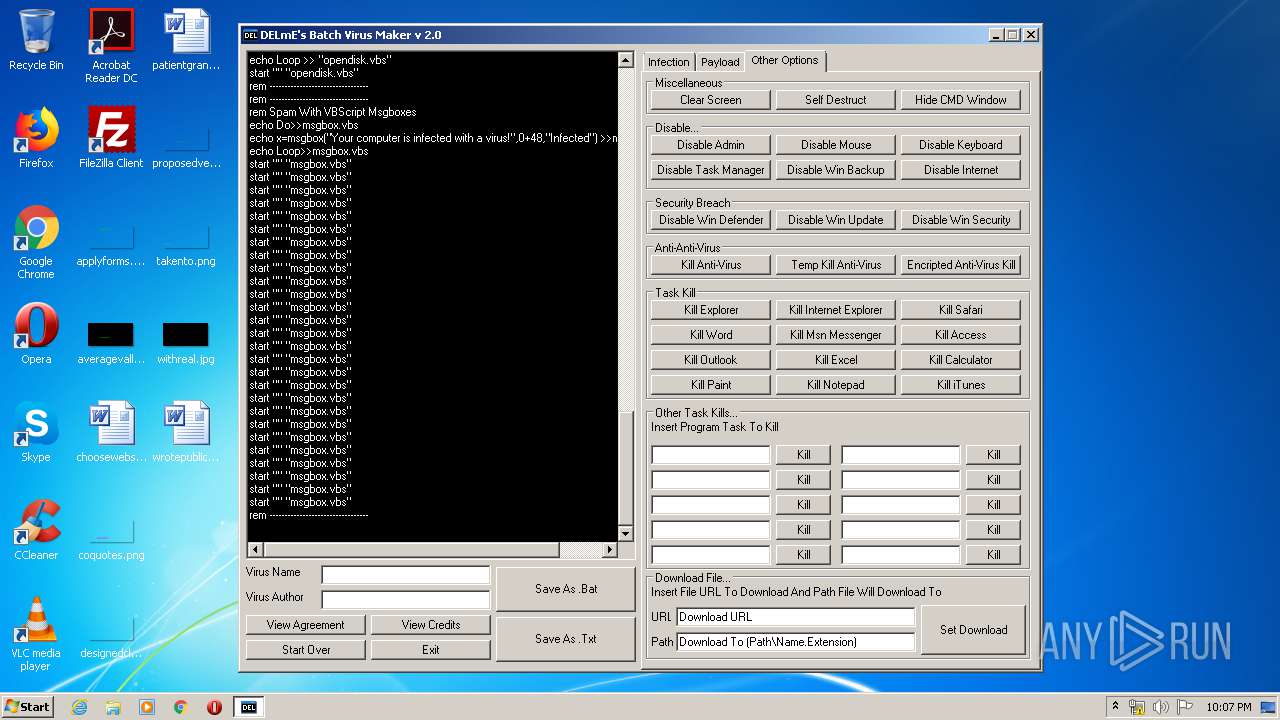The image size is (1280, 720).
Task: Click the View Credits button
Action: pyautogui.click(x=431, y=625)
